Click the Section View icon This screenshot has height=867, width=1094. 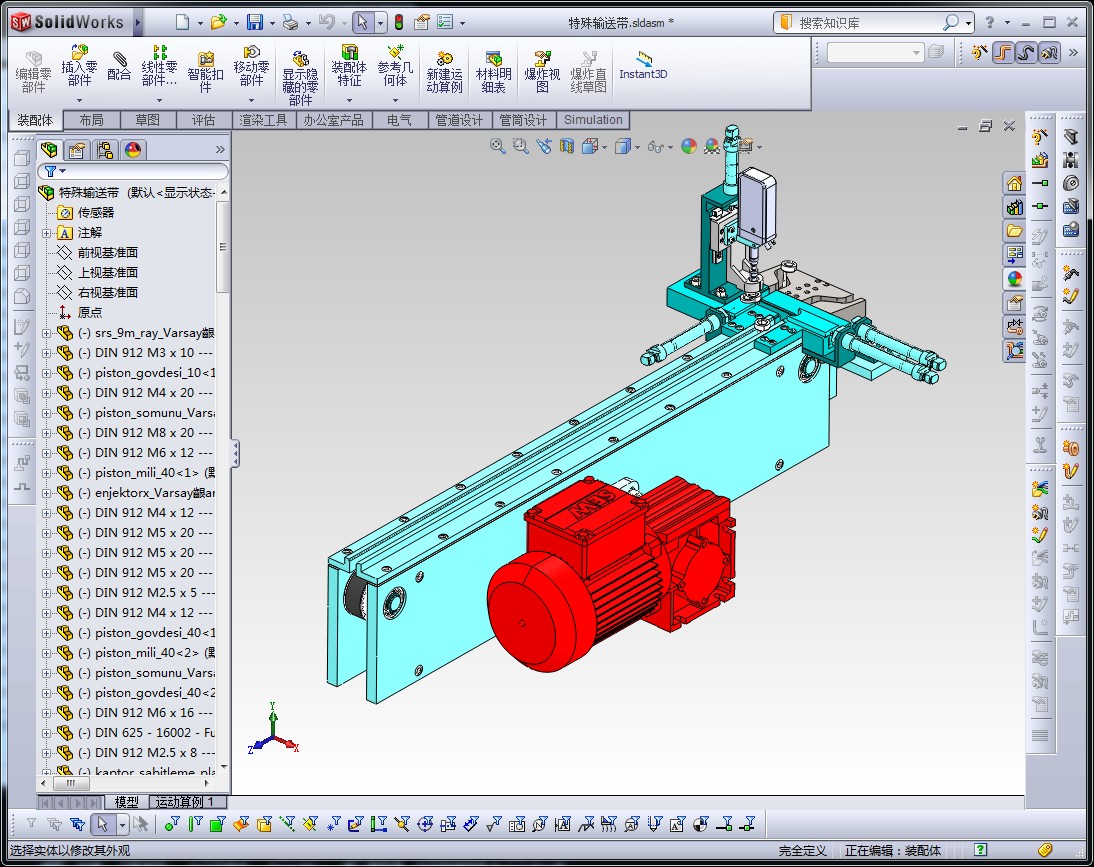[x=567, y=146]
